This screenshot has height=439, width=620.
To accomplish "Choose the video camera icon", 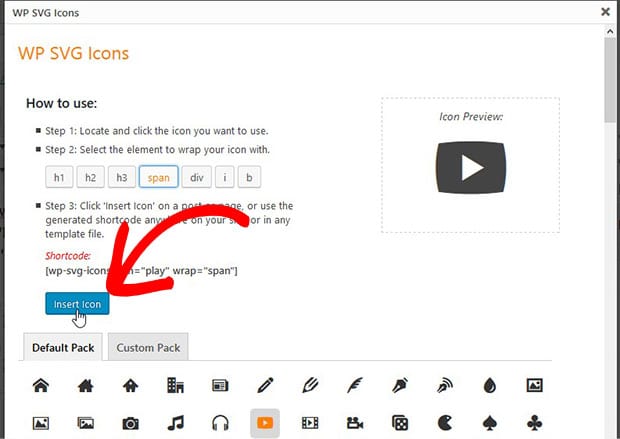I will point(355,424).
